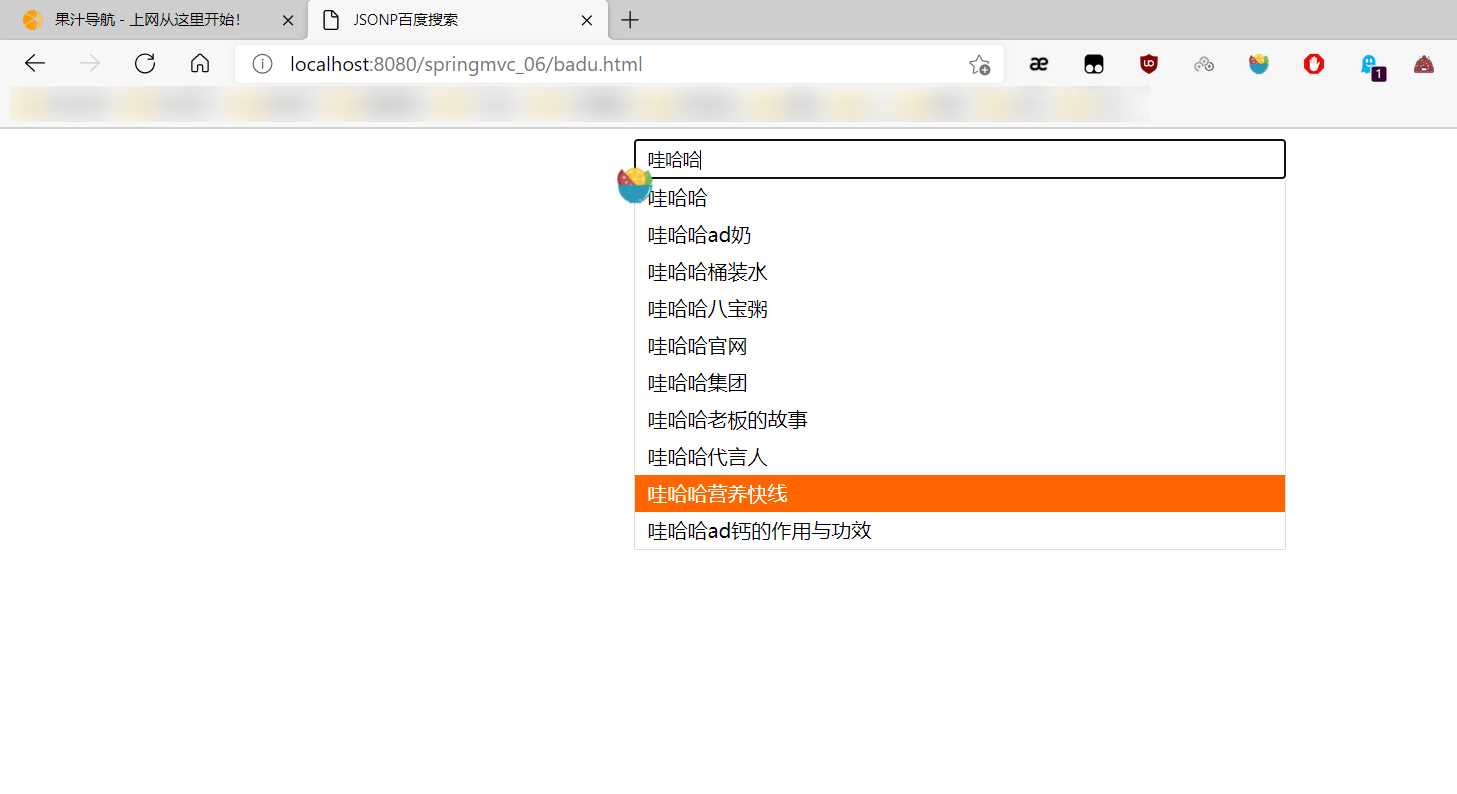This screenshot has width=1457, height=794.
Task: Click the browser back arrow button
Action: tap(35, 64)
